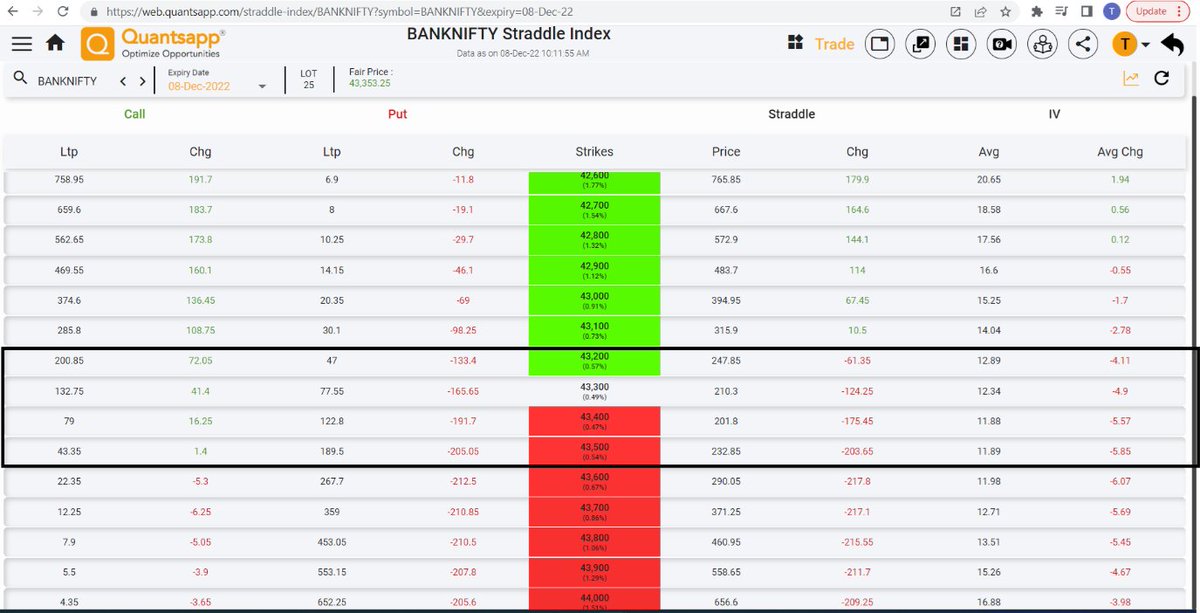This screenshot has width=1200, height=613.
Task: Click the orange T profile avatar
Action: point(1125,44)
